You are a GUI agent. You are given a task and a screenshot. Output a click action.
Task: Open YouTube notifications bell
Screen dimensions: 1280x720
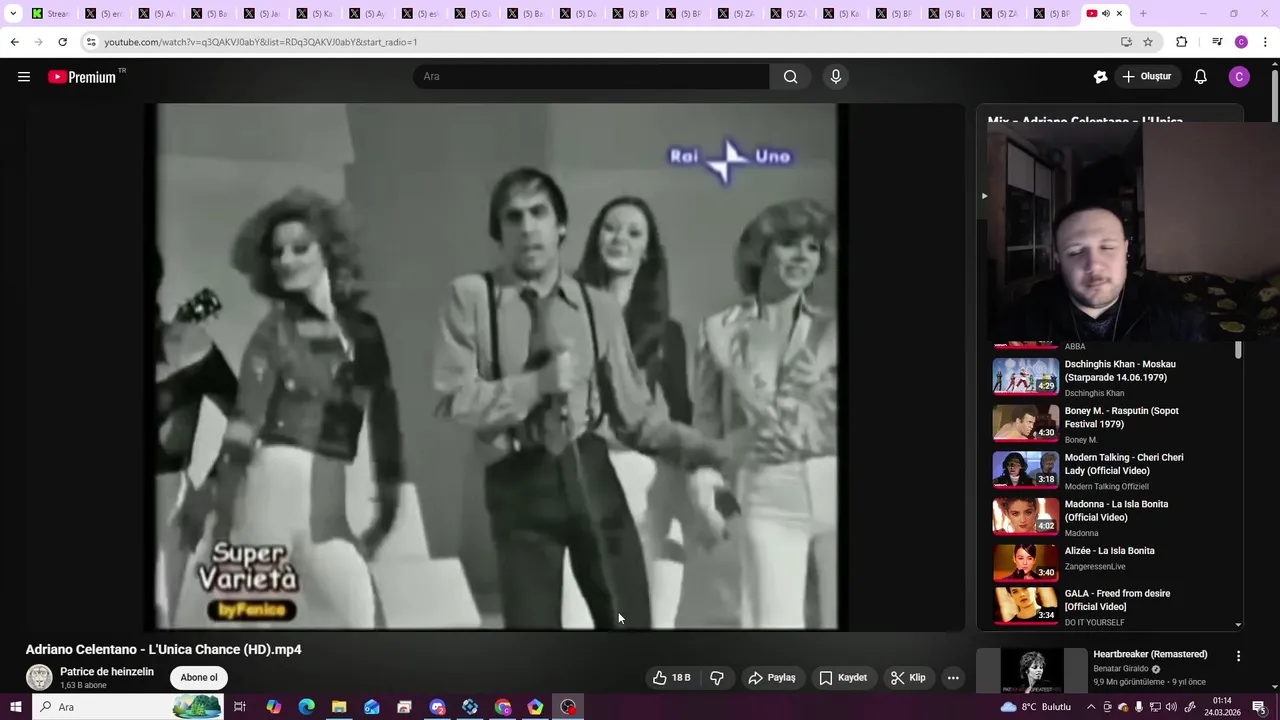1201,77
